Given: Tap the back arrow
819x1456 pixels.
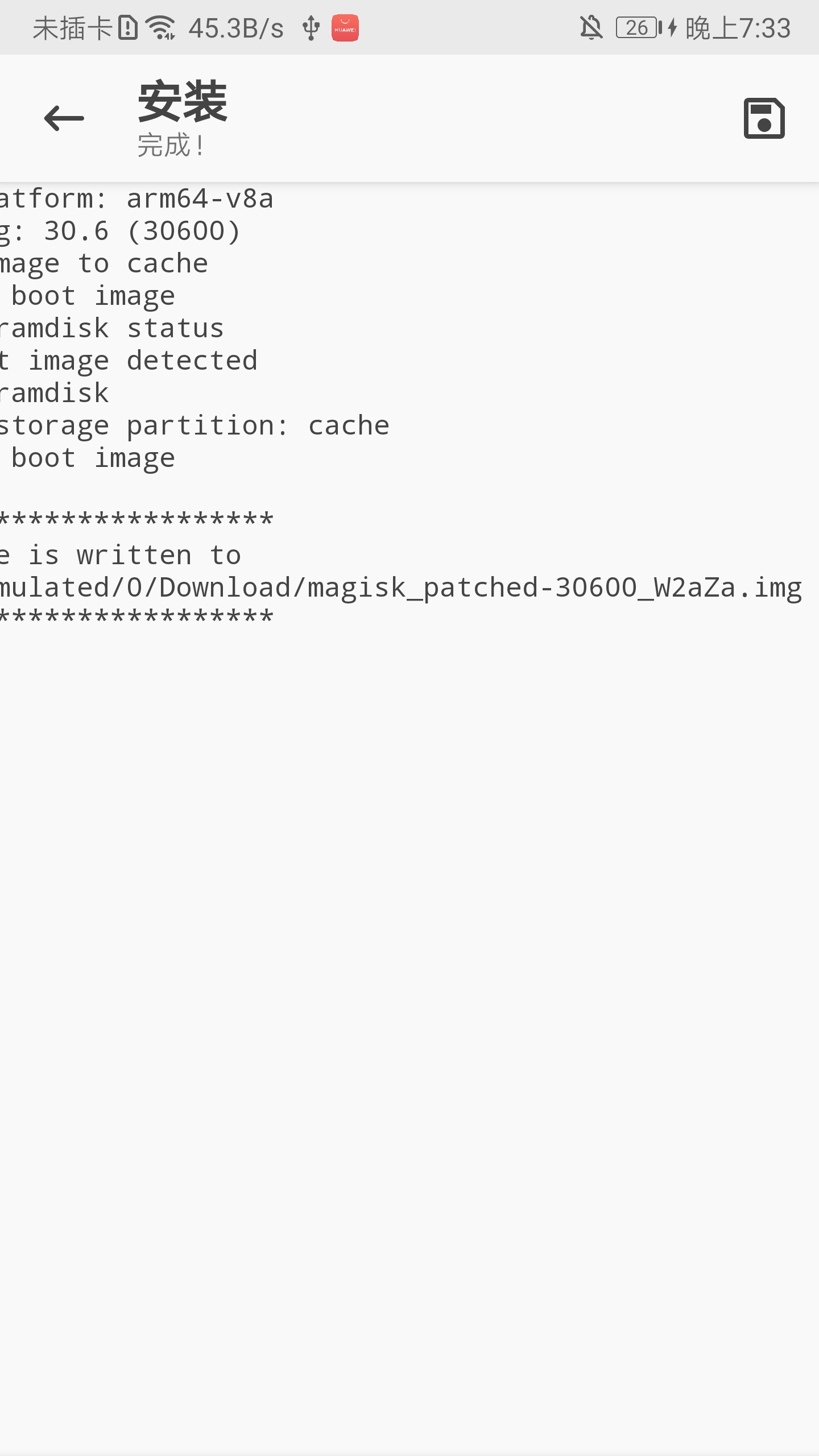Looking at the screenshot, I should [64, 118].
